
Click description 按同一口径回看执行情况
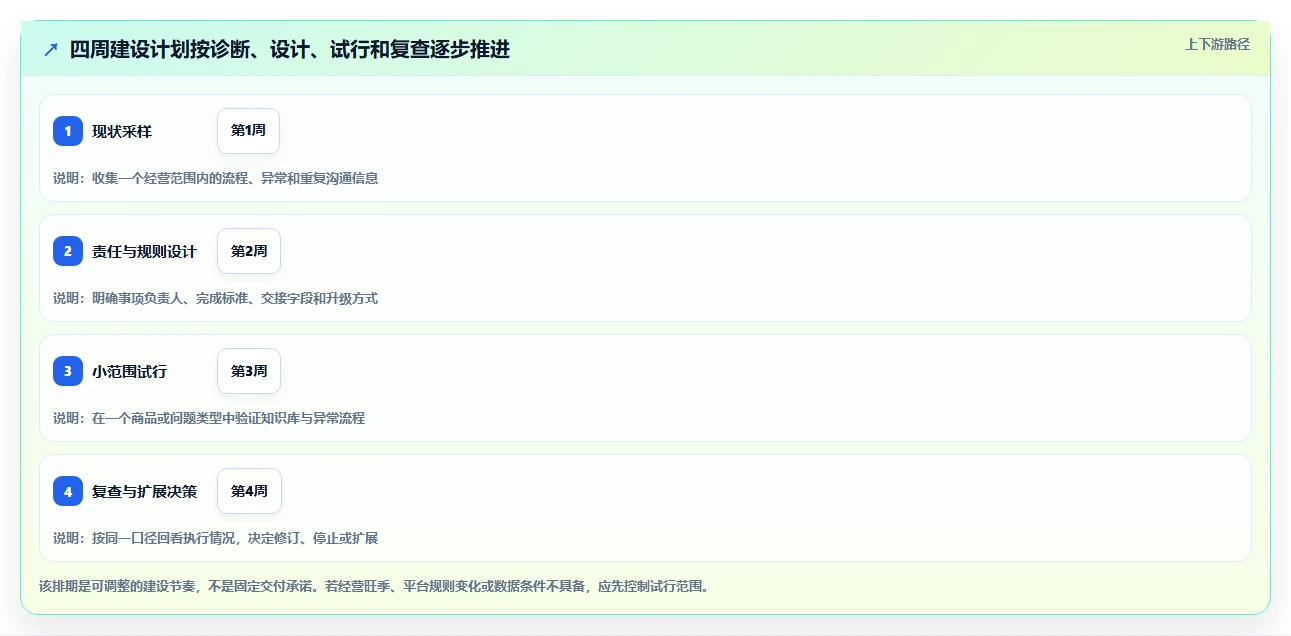click(235, 538)
